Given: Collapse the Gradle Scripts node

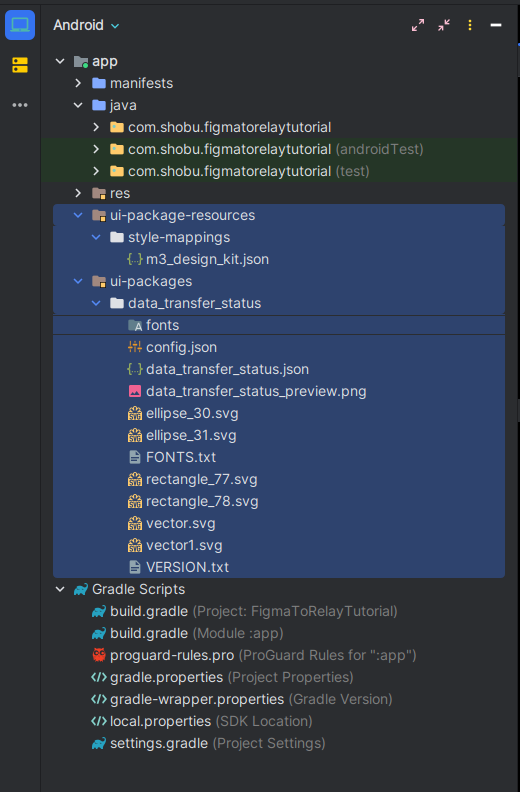Looking at the screenshot, I should tap(60, 589).
